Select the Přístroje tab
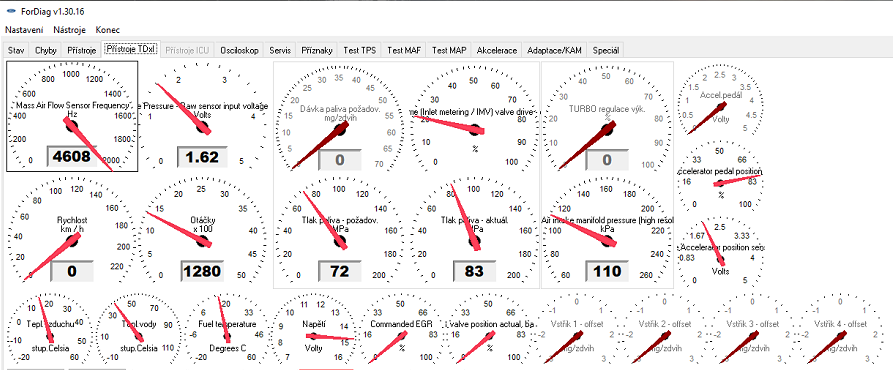 coord(81,50)
